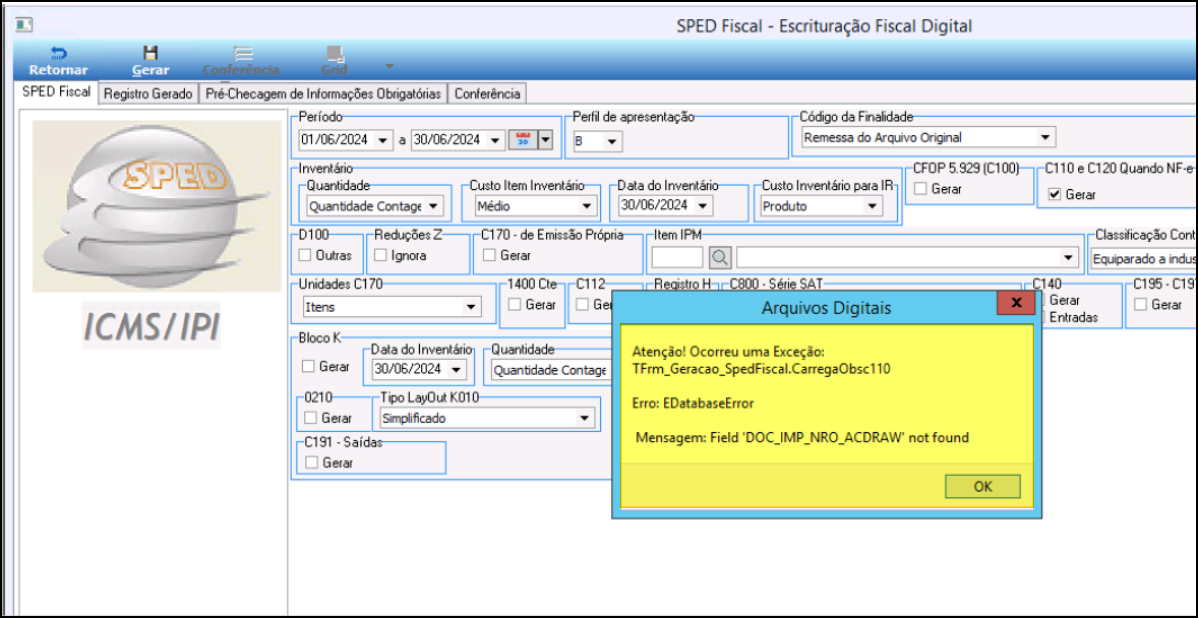1198x618 pixels.
Task: Enable C170 de Emissão Própria Gerar checkbox
Action: point(490,255)
